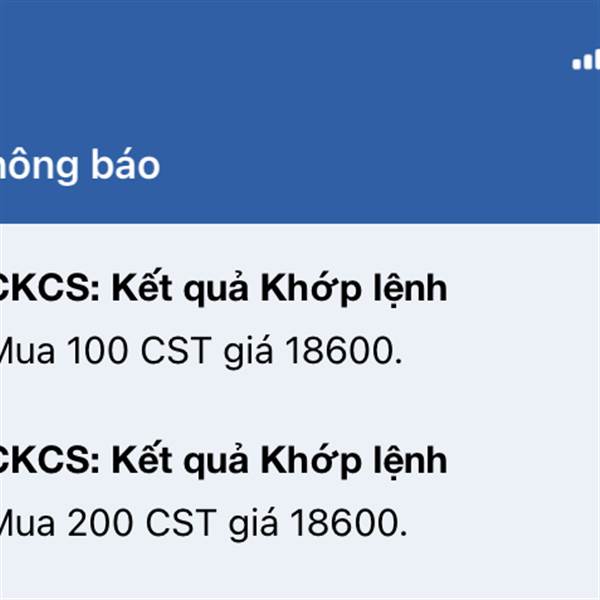Tap the quantity 100 in the first message

[97, 350]
